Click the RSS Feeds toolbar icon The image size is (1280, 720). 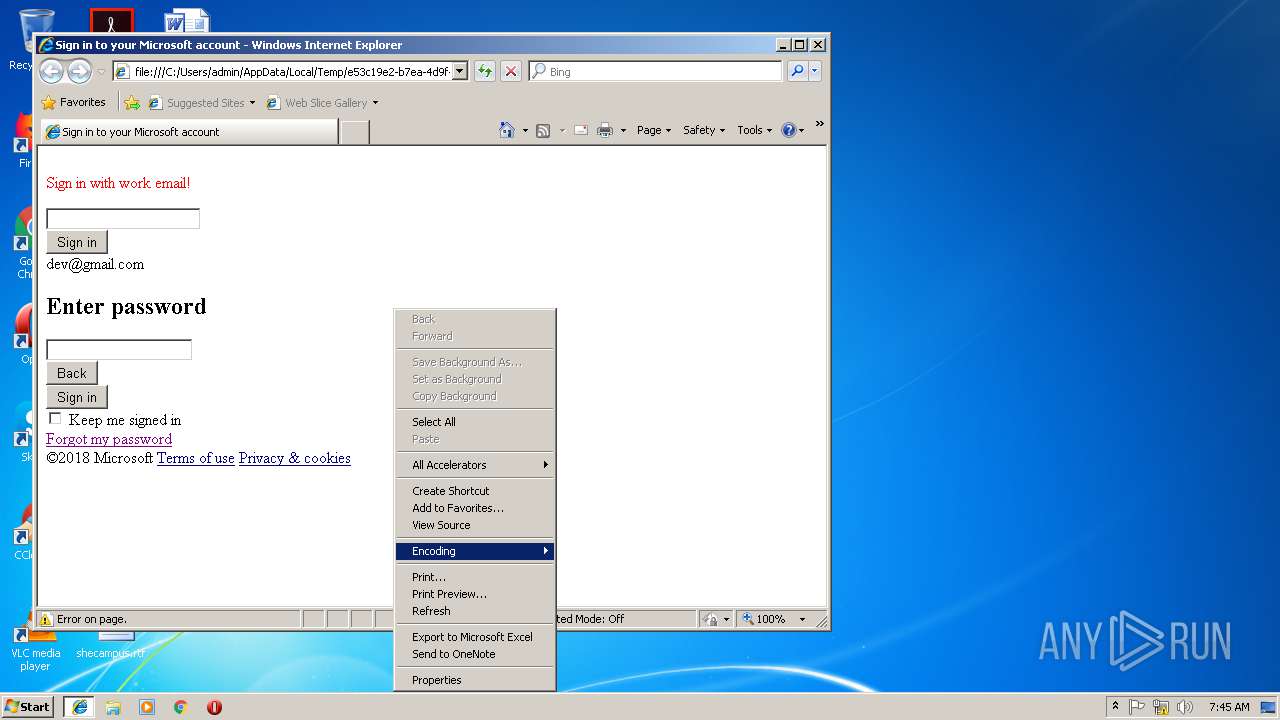pos(543,130)
